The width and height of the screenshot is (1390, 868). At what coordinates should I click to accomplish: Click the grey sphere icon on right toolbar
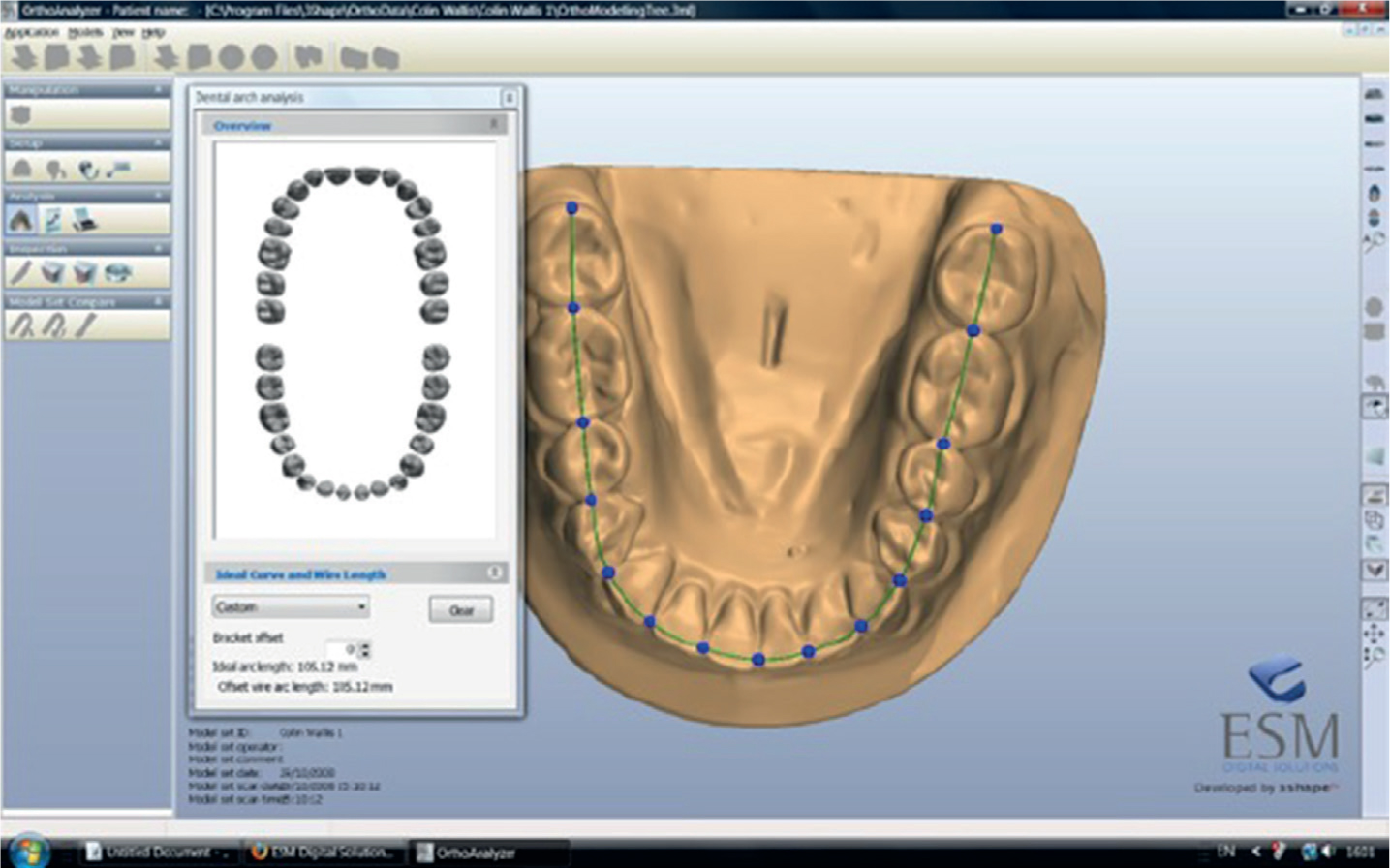tap(1374, 308)
